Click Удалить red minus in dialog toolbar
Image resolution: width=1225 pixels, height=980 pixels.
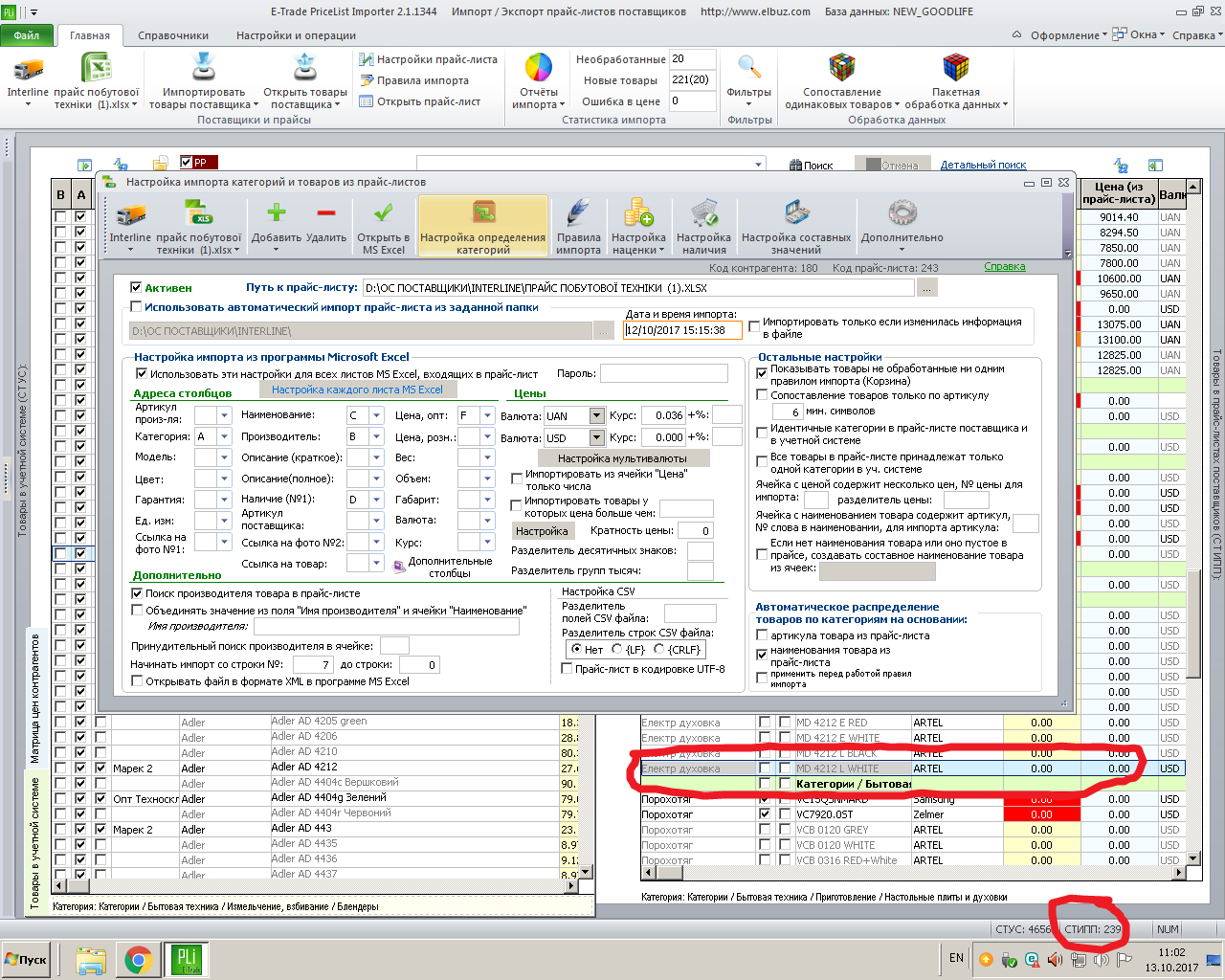(326, 212)
